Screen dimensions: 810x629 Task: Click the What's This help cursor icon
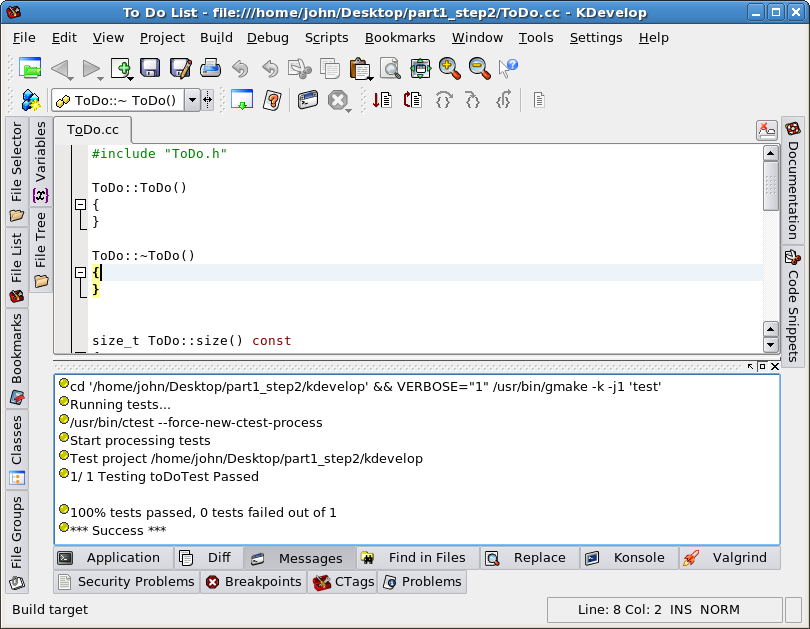(x=508, y=68)
